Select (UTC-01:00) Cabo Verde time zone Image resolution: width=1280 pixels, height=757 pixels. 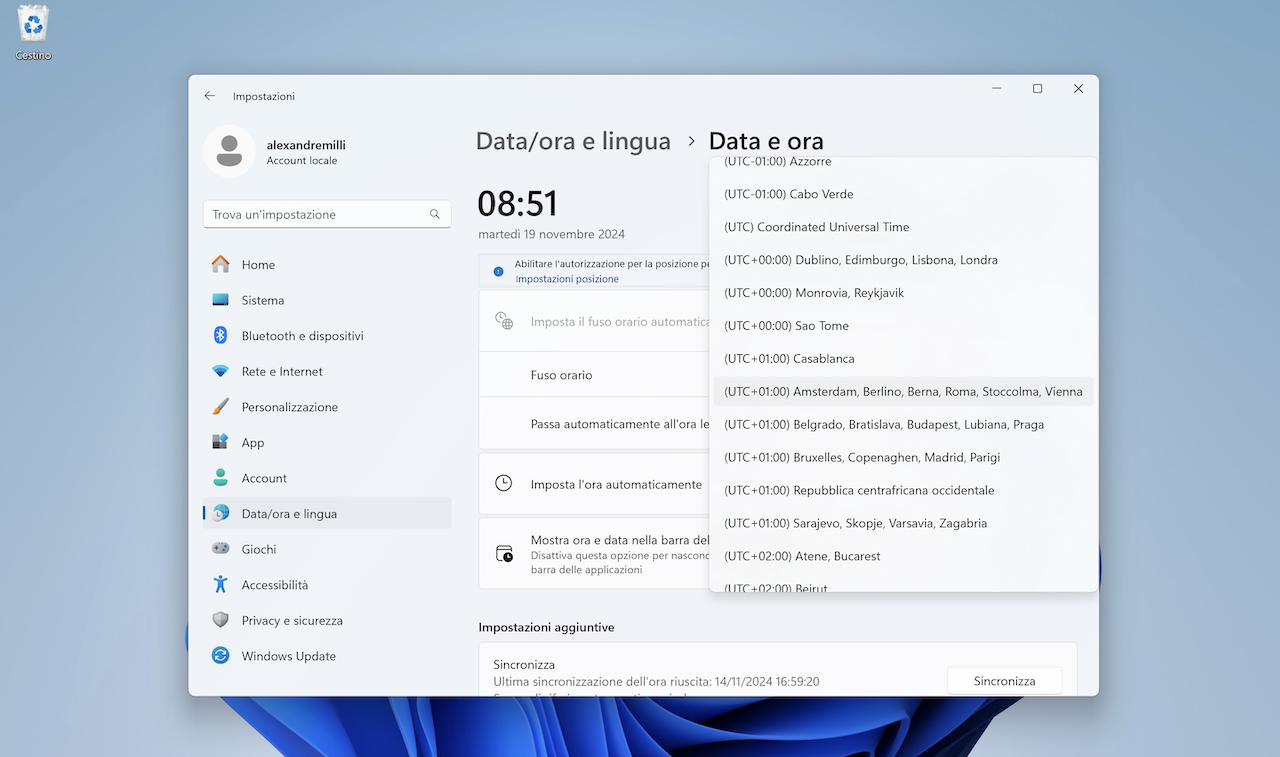pyautogui.click(x=904, y=194)
